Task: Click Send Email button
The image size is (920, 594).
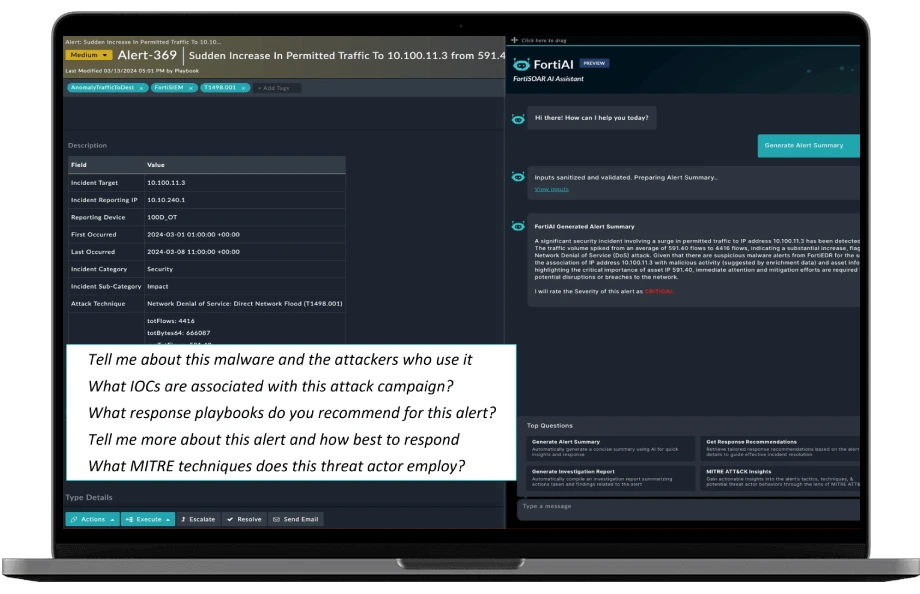Action: (296, 519)
